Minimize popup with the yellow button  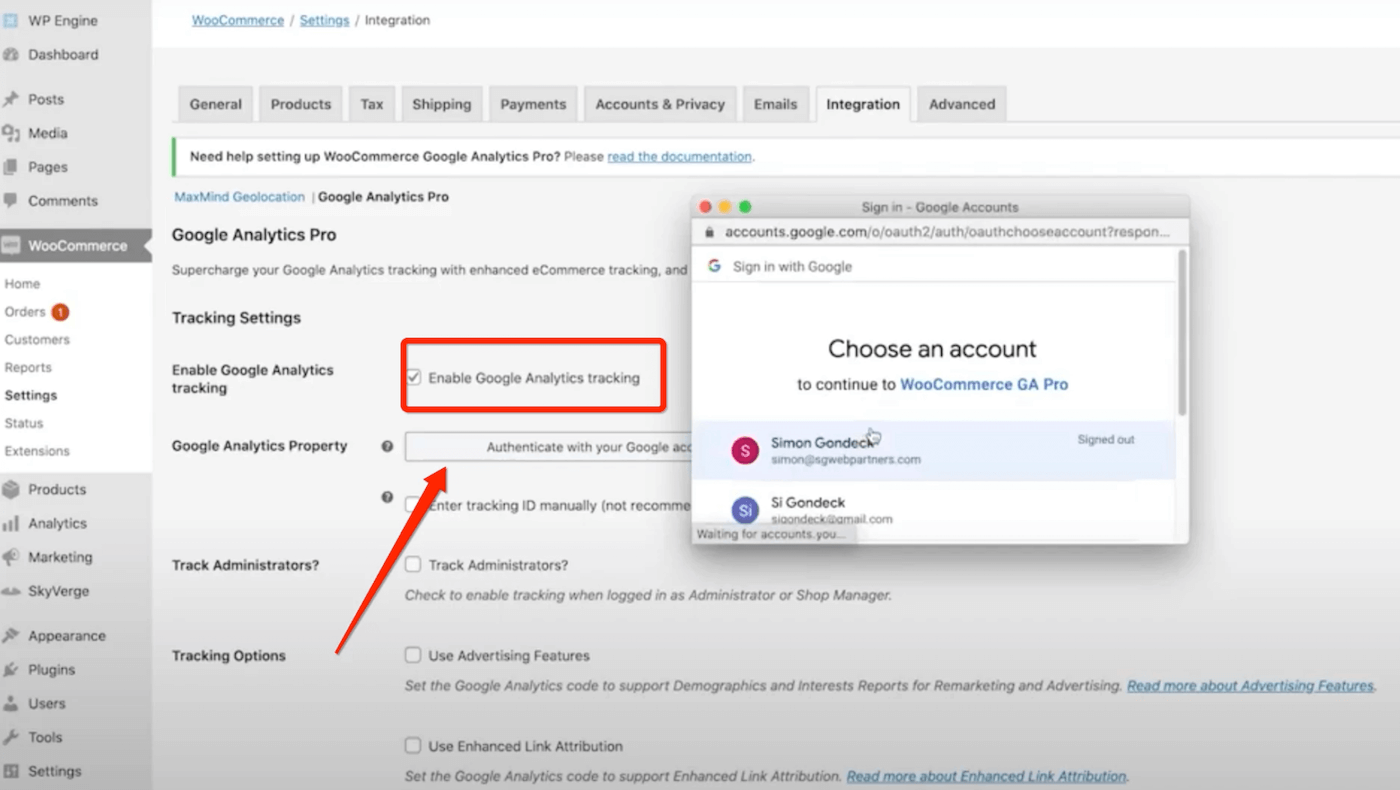click(725, 207)
